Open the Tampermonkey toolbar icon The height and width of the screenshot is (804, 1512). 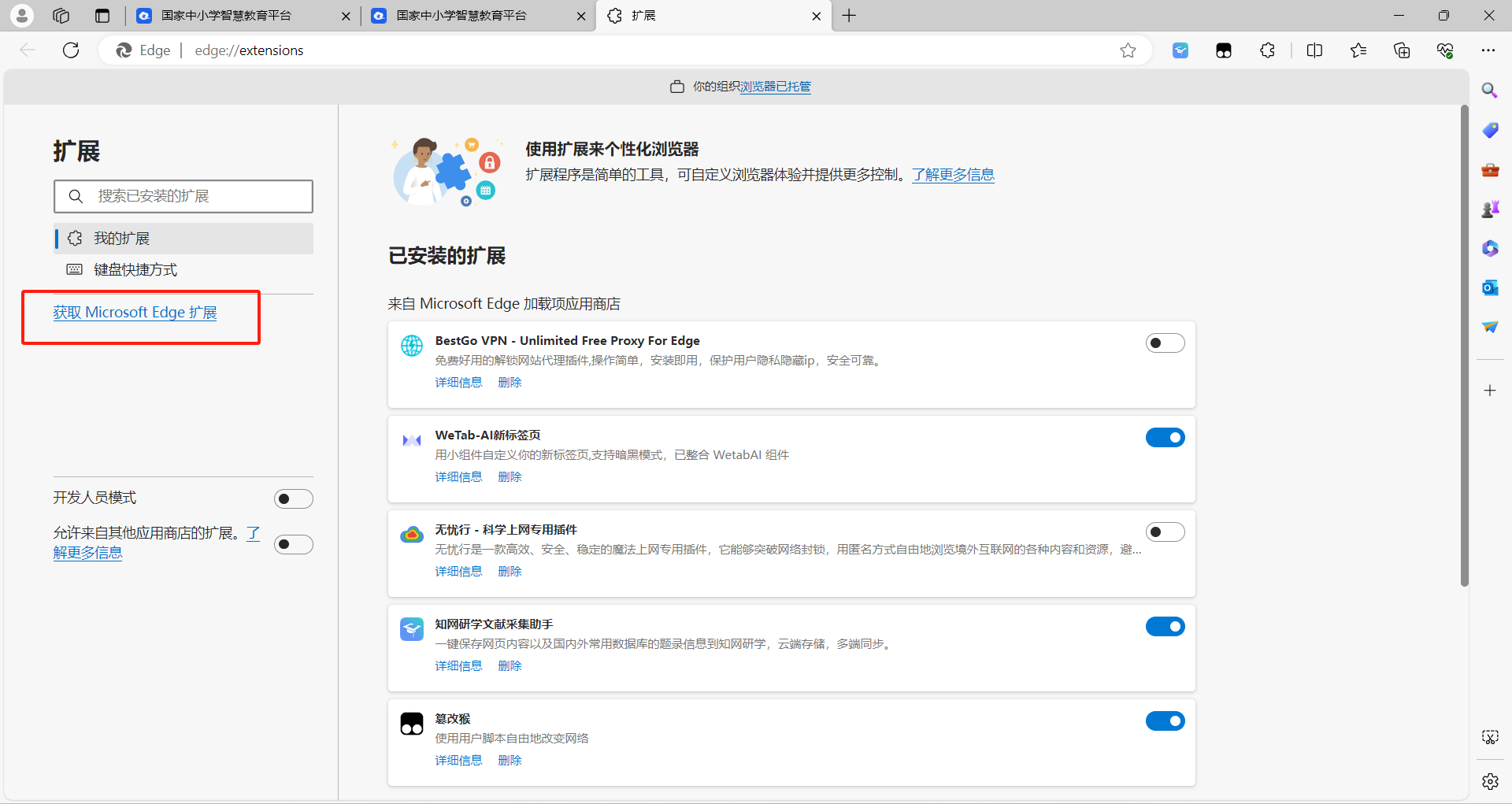coord(1224,50)
